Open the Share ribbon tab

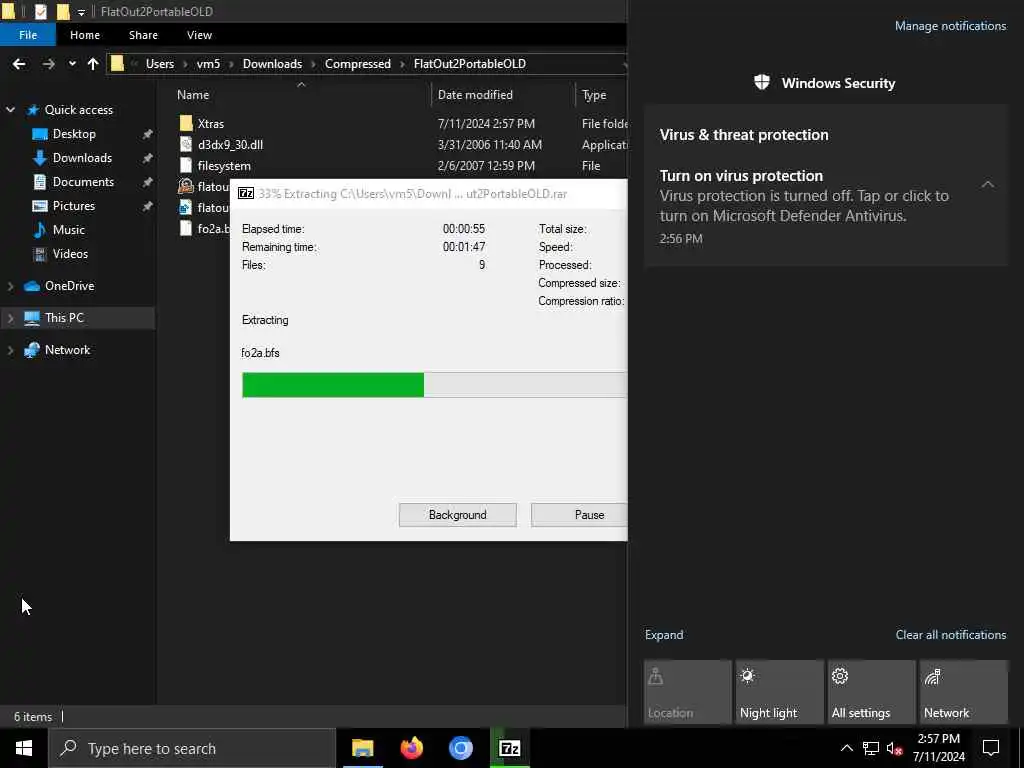(143, 35)
